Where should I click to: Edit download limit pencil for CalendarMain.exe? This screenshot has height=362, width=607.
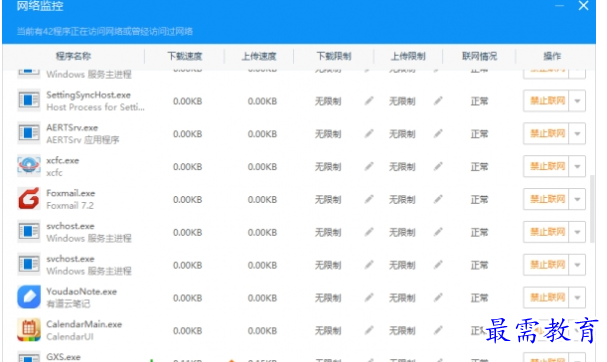(369, 331)
